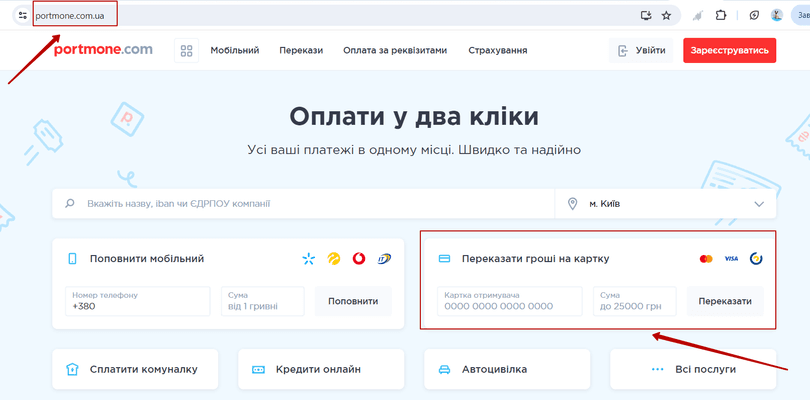
Task: Click the Поповнити button
Action: click(x=353, y=301)
